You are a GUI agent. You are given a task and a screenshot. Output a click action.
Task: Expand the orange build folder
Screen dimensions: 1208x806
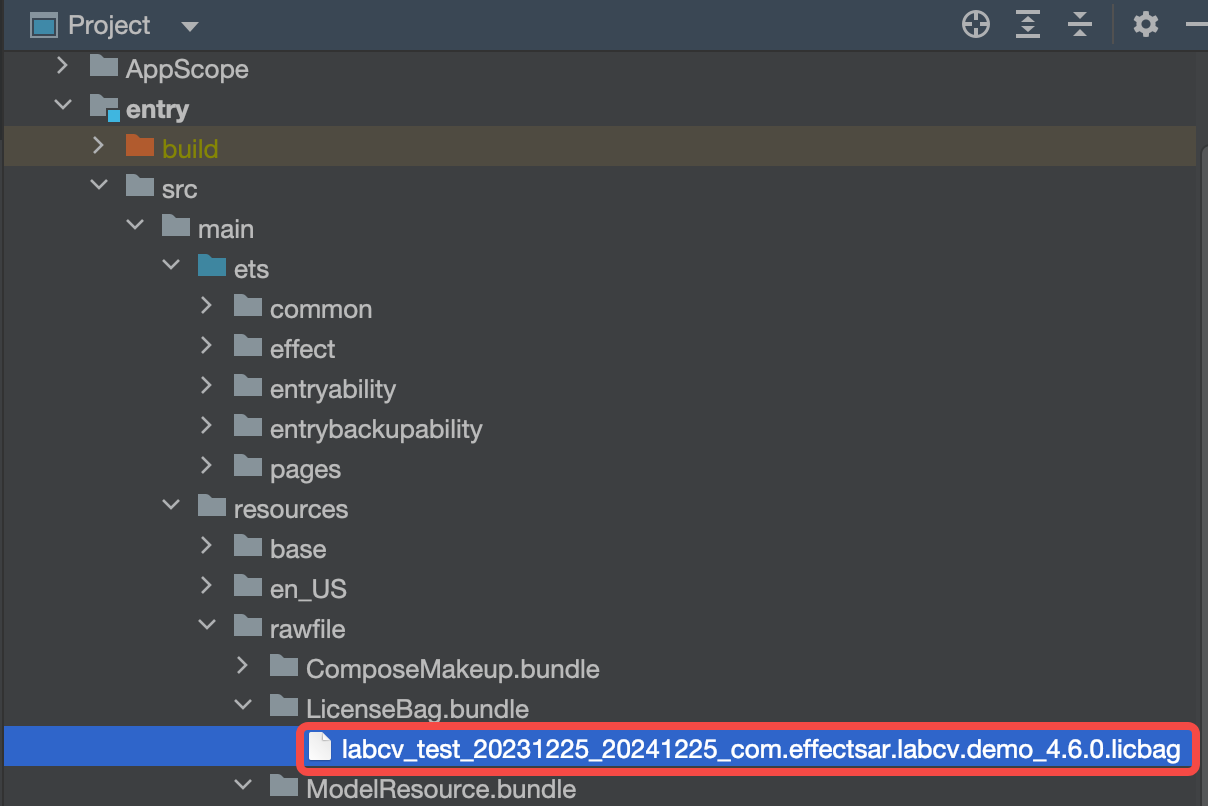click(98, 146)
